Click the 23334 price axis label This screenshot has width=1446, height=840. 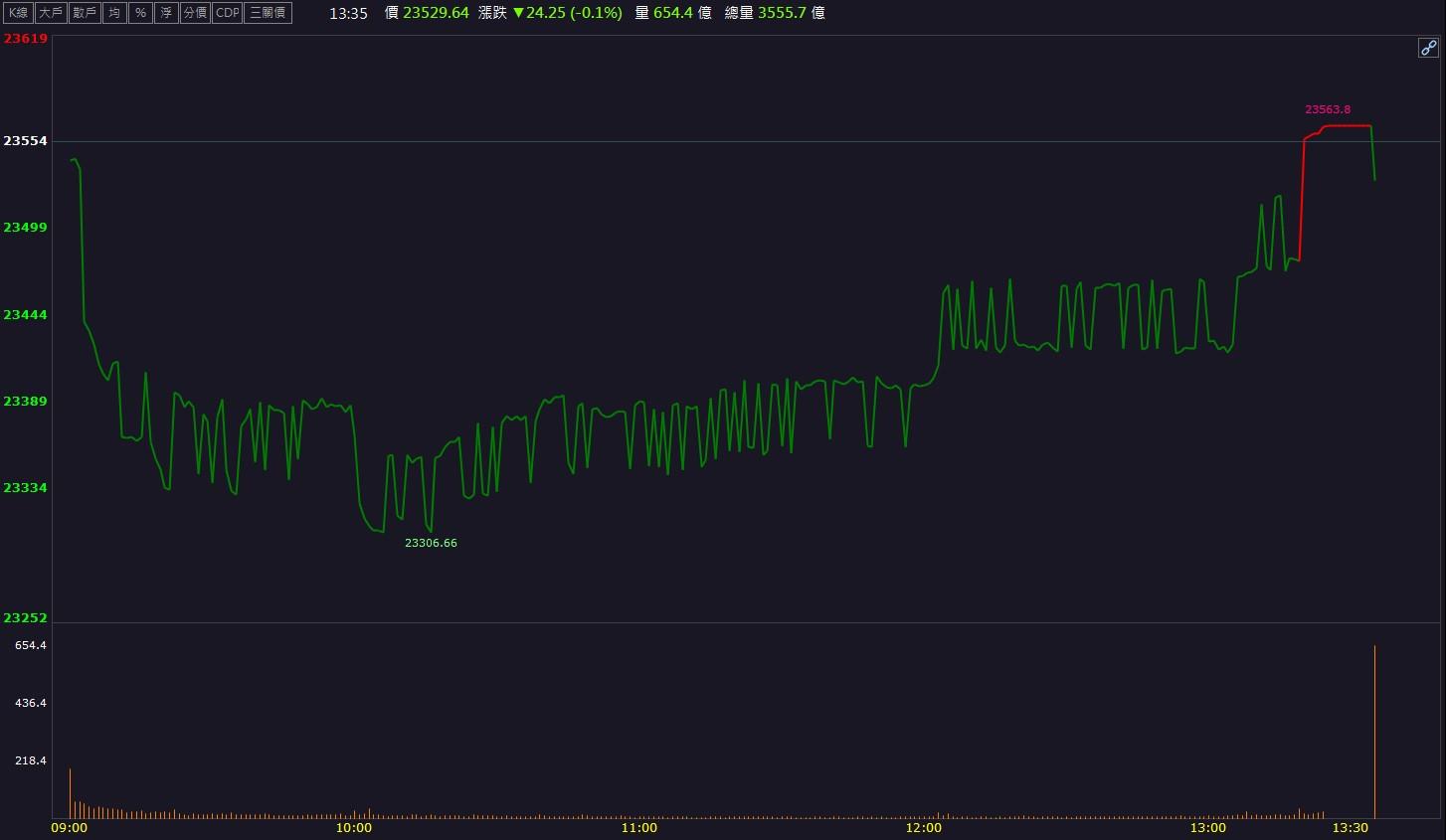25,488
